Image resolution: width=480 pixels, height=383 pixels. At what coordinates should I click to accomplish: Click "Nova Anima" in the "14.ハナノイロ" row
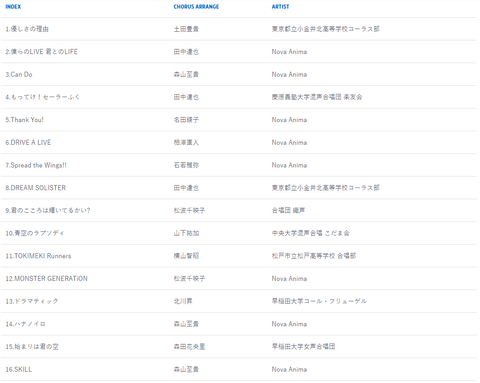pyautogui.click(x=289, y=324)
